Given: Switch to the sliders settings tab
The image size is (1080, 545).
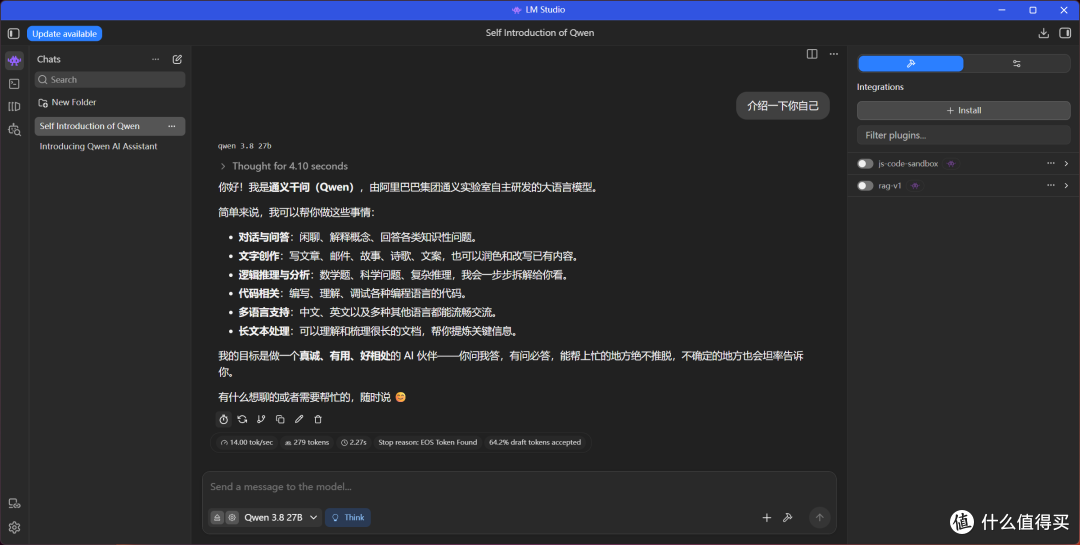Looking at the screenshot, I should tap(1017, 63).
